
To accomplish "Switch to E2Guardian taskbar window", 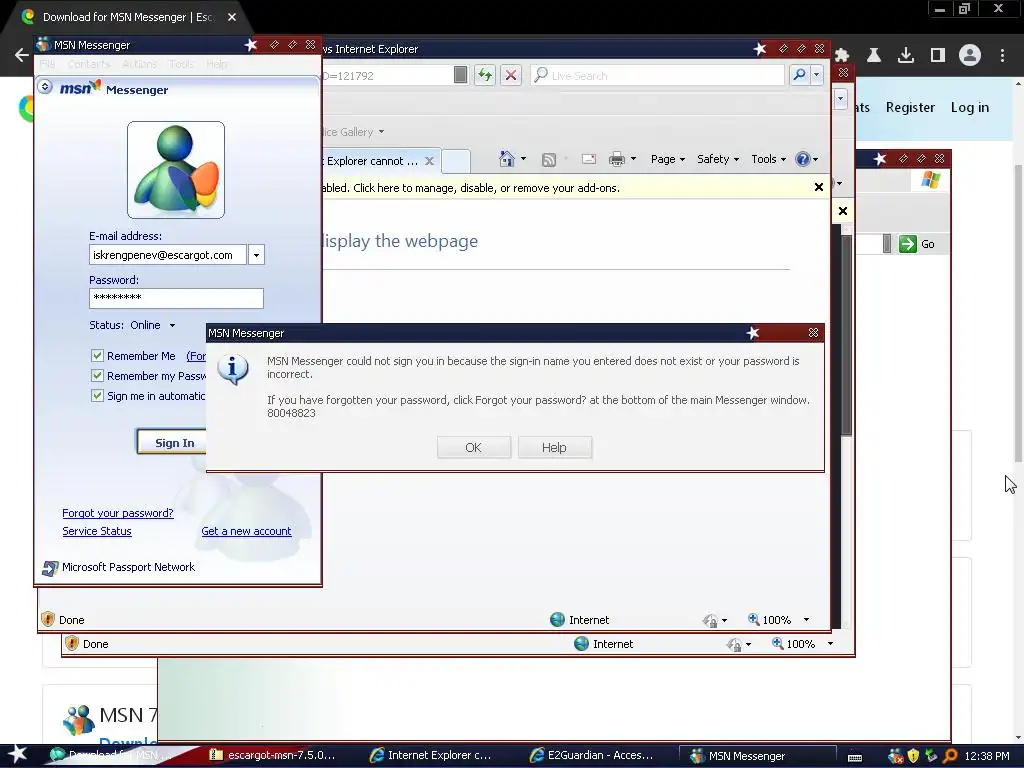I will (592, 755).
